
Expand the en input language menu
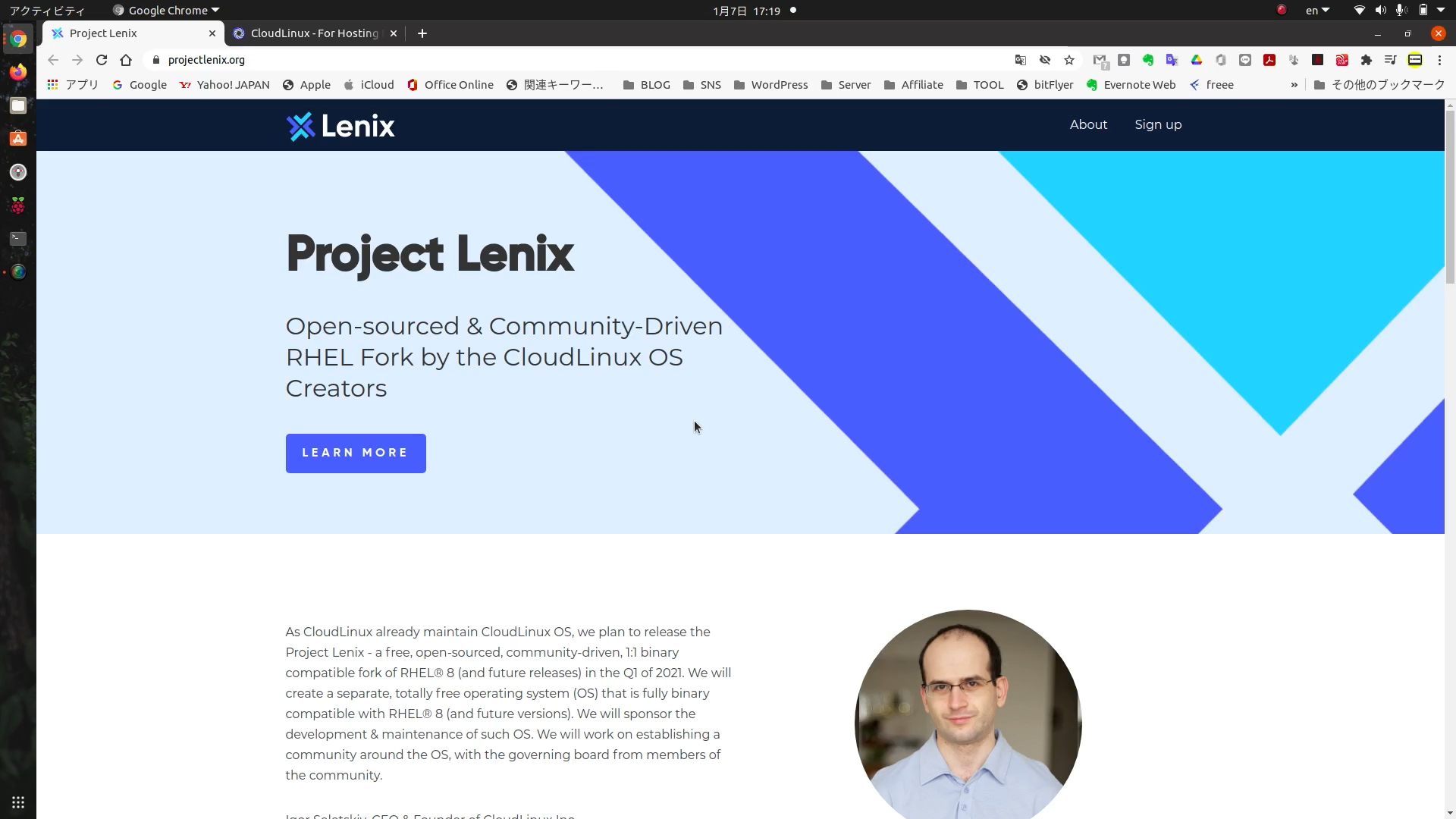[x=1317, y=11]
